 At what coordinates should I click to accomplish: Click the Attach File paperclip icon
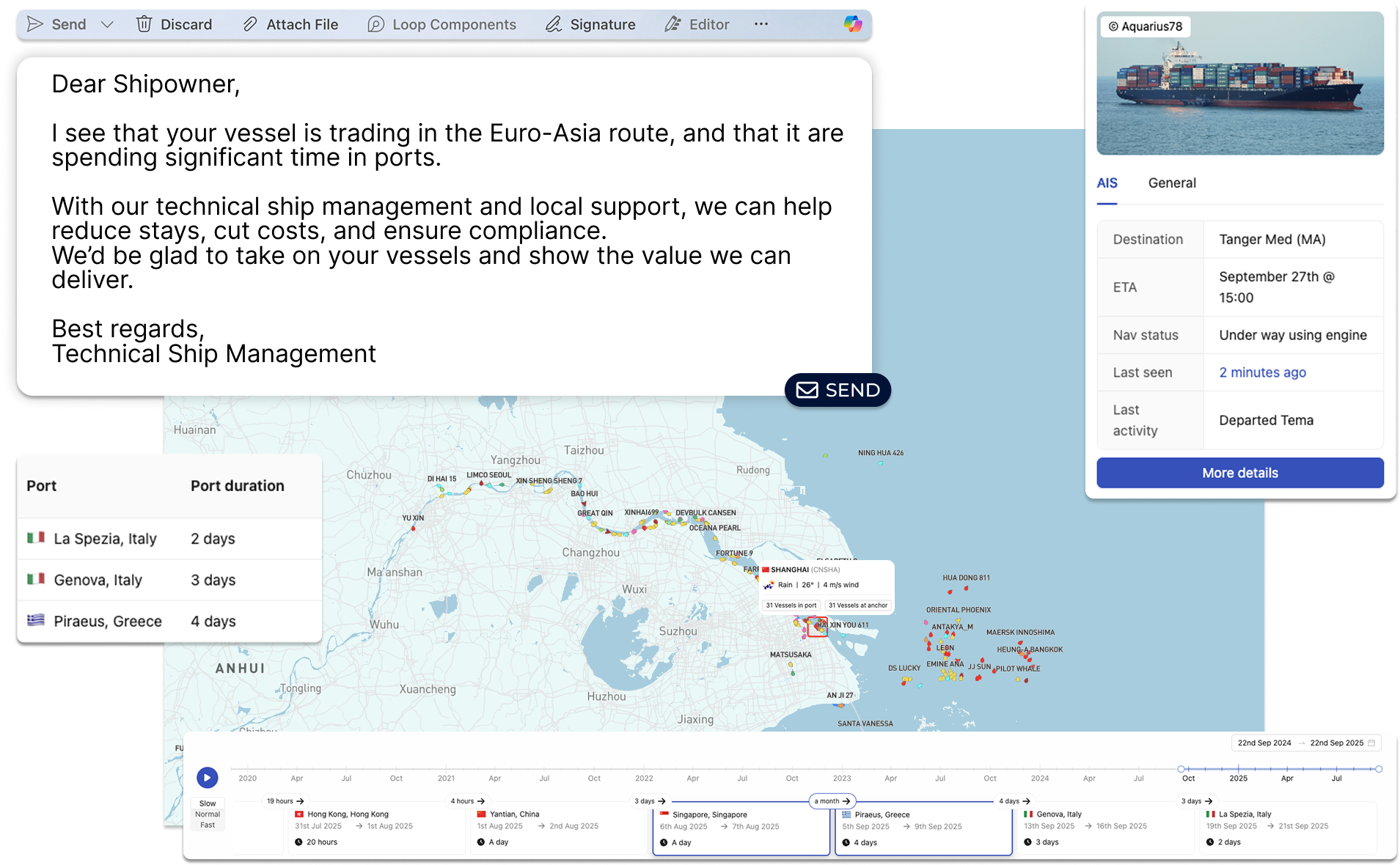click(250, 24)
